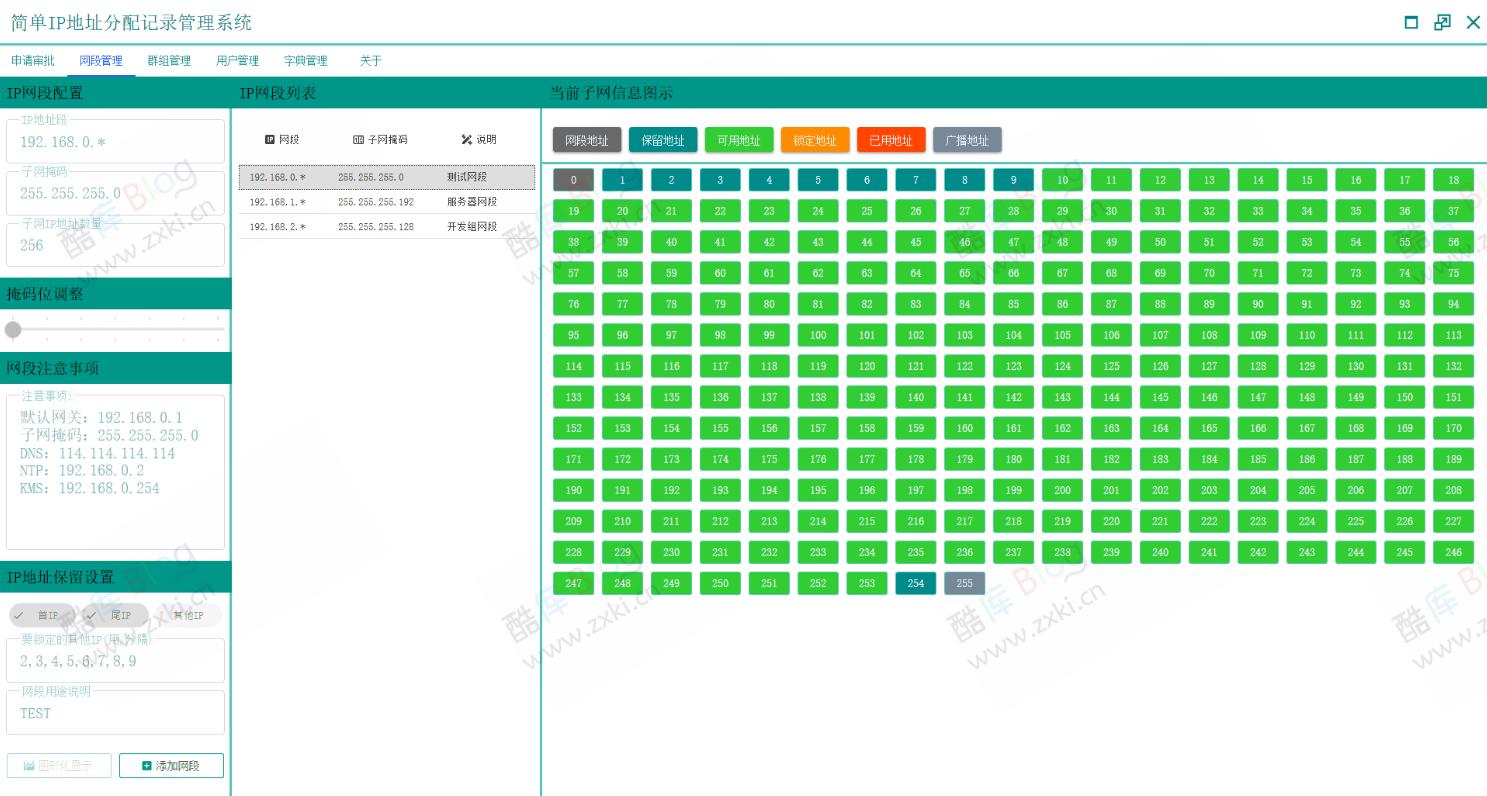Open the 申请审批 tab
1487x796 pixels.
(x=33, y=61)
